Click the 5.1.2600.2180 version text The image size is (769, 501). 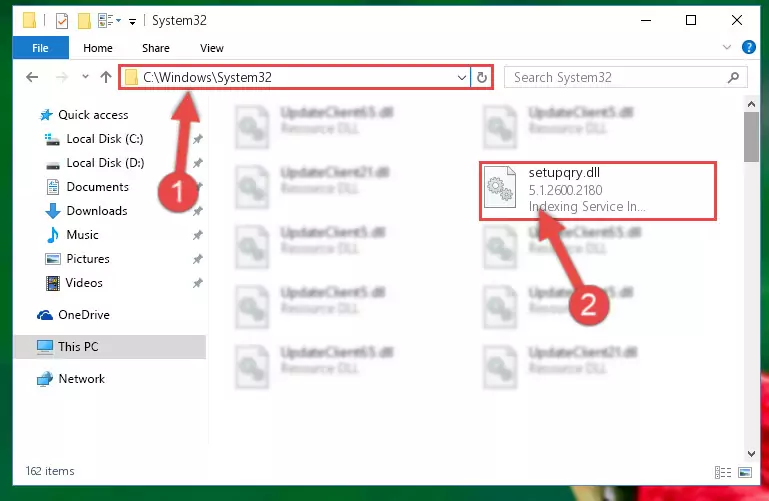pyautogui.click(x=565, y=190)
